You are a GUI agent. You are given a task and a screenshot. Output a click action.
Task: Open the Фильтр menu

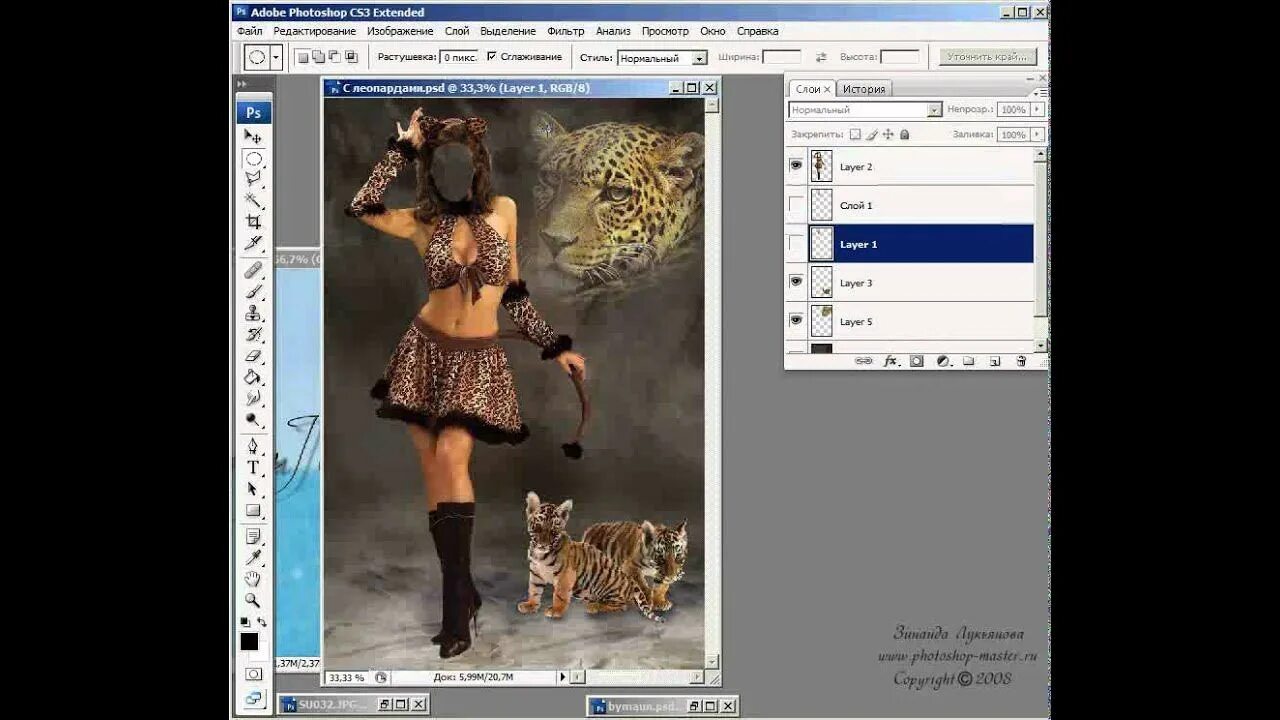click(x=566, y=31)
